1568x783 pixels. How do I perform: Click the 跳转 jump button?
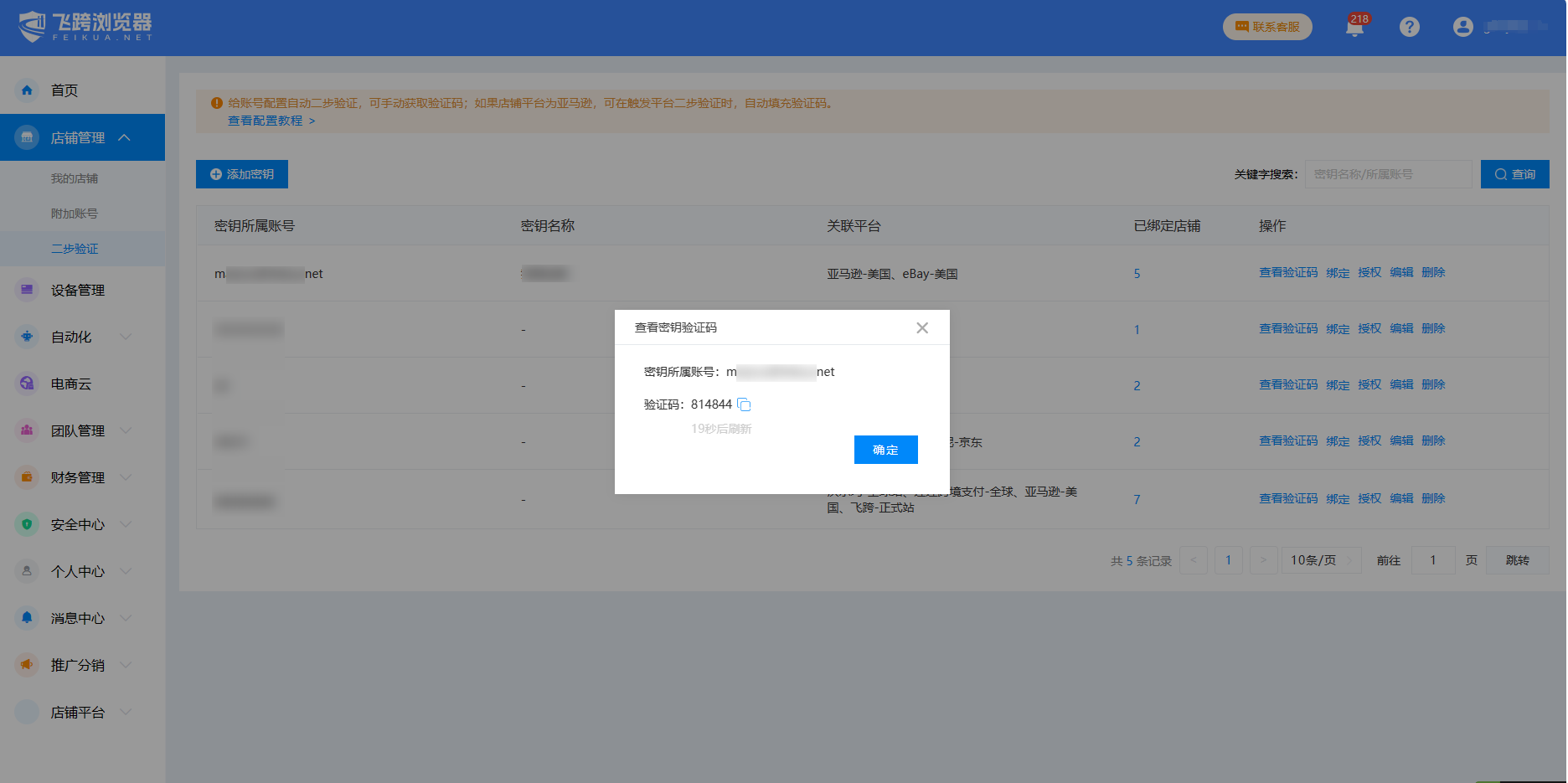(1517, 560)
